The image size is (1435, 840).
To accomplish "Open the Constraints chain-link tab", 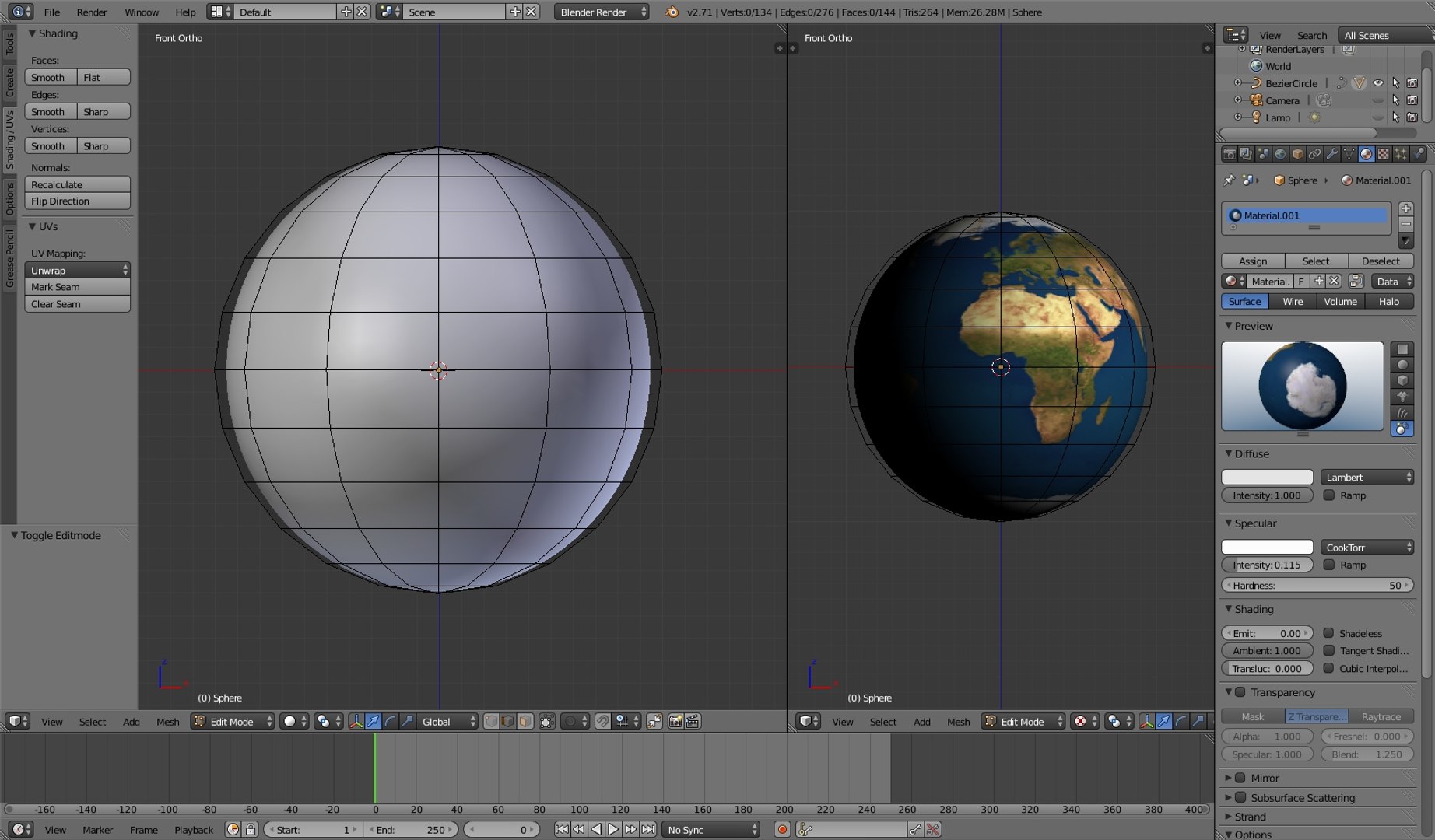I will point(1314,154).
